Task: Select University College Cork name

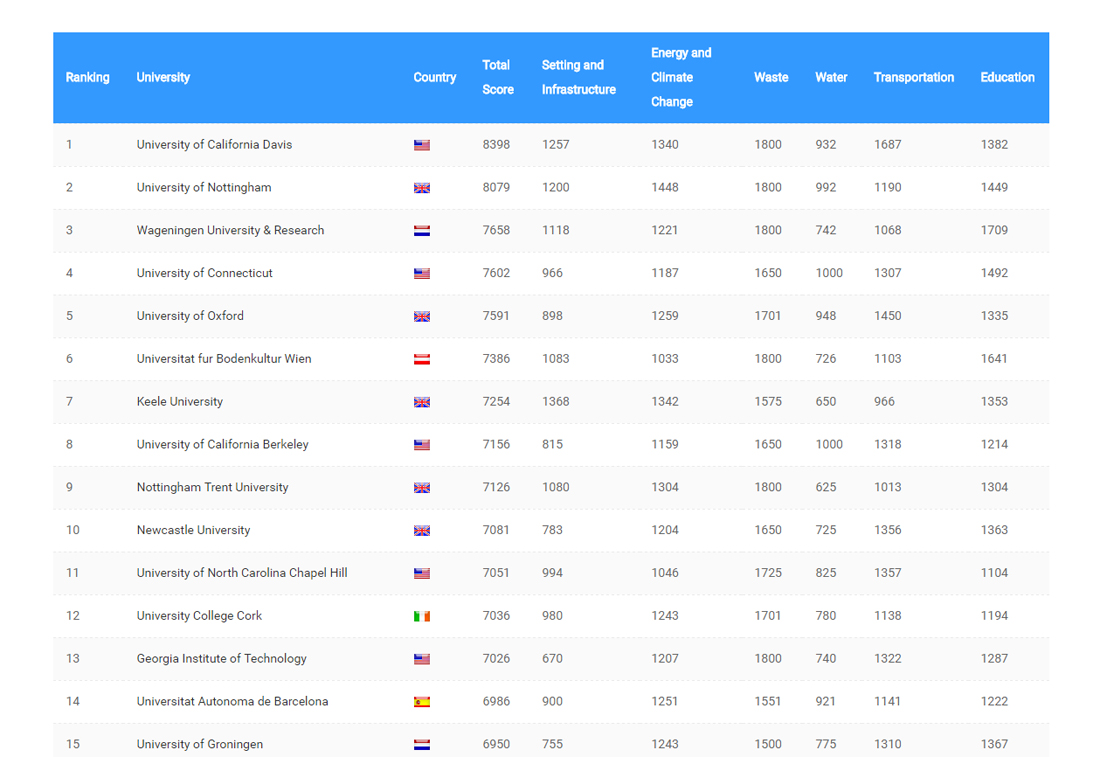Action: (x=199, y=615)
